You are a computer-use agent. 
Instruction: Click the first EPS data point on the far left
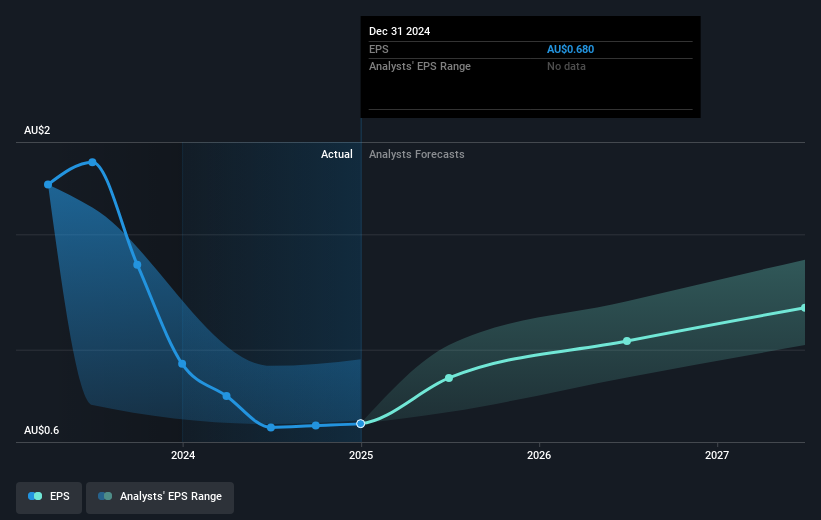pos(48,184)
